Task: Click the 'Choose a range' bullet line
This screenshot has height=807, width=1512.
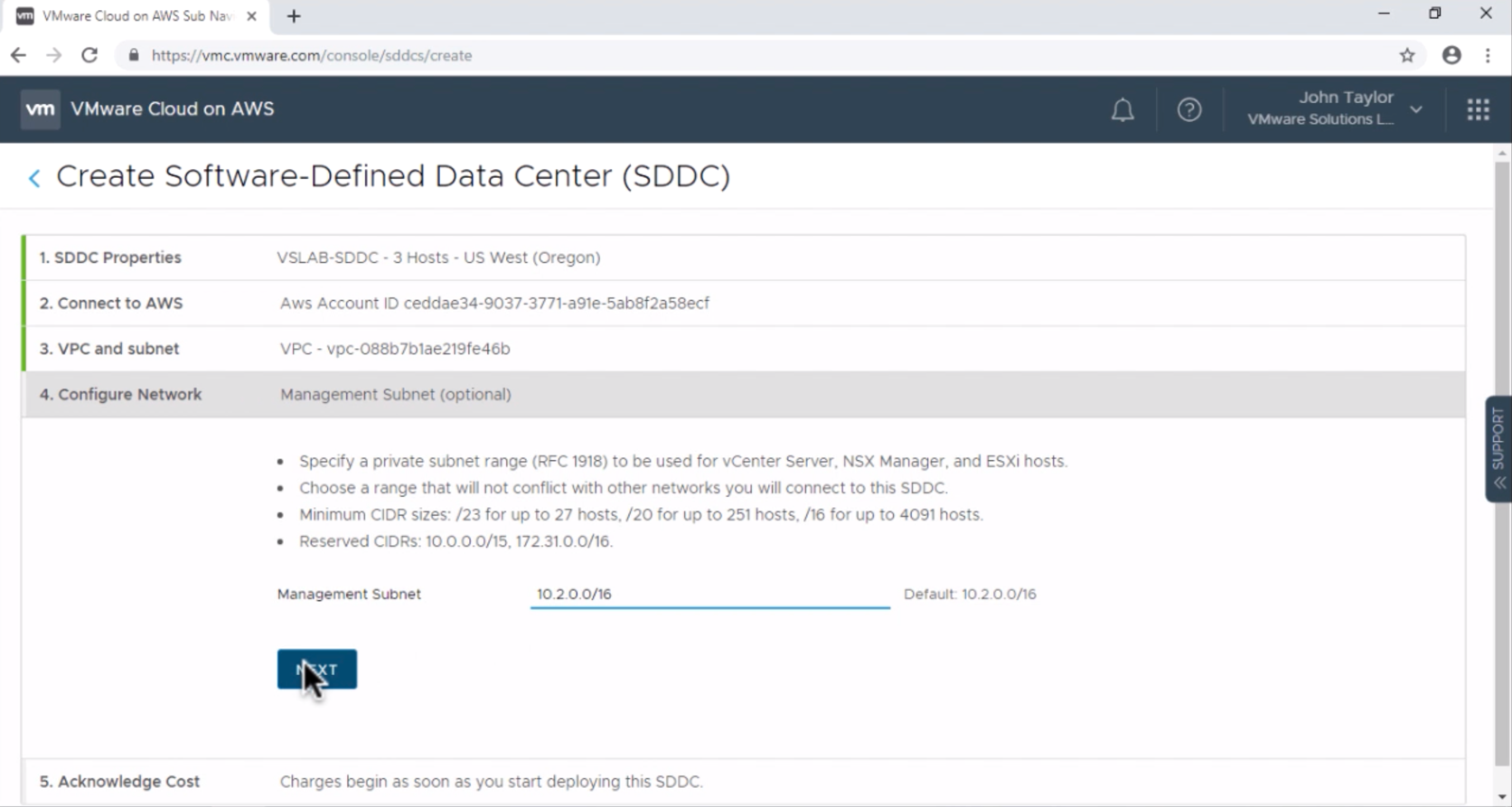Action: tap(624, 488)
